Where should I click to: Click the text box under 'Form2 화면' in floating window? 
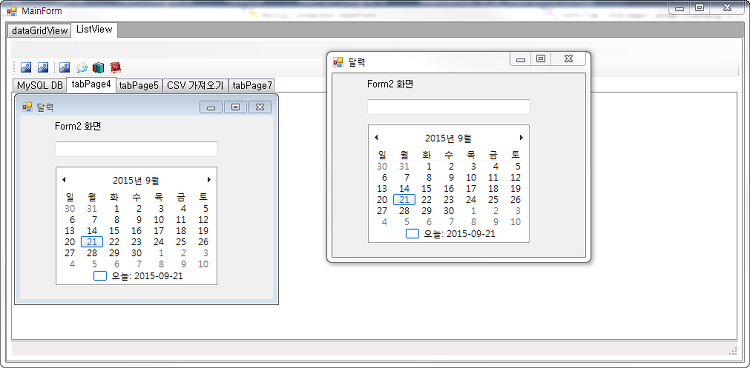click(x=449, y=107)
